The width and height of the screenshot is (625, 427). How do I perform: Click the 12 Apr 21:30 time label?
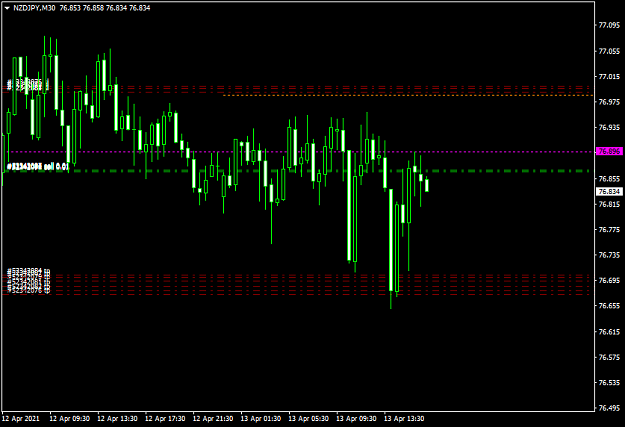pos(213,419)
